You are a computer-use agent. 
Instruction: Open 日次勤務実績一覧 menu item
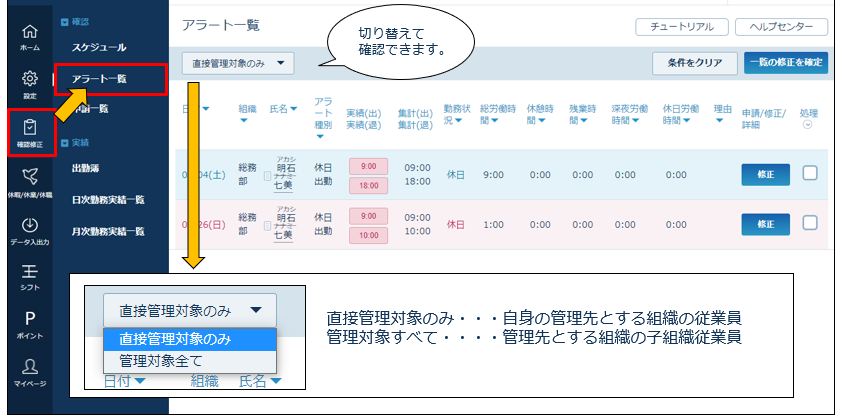pyautogui.click(x=108, y=200)
